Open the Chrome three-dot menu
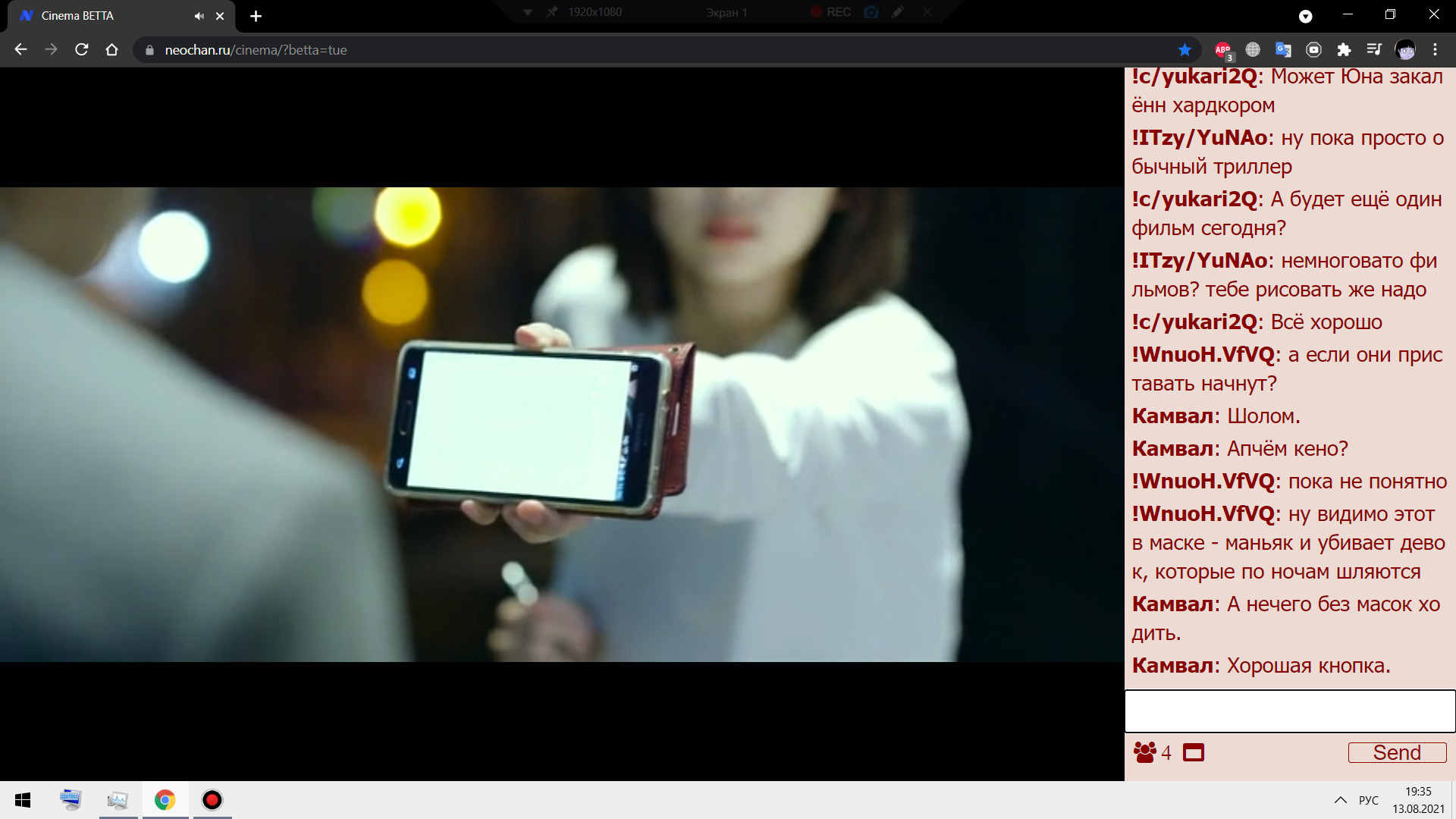 coord(1435,50)
